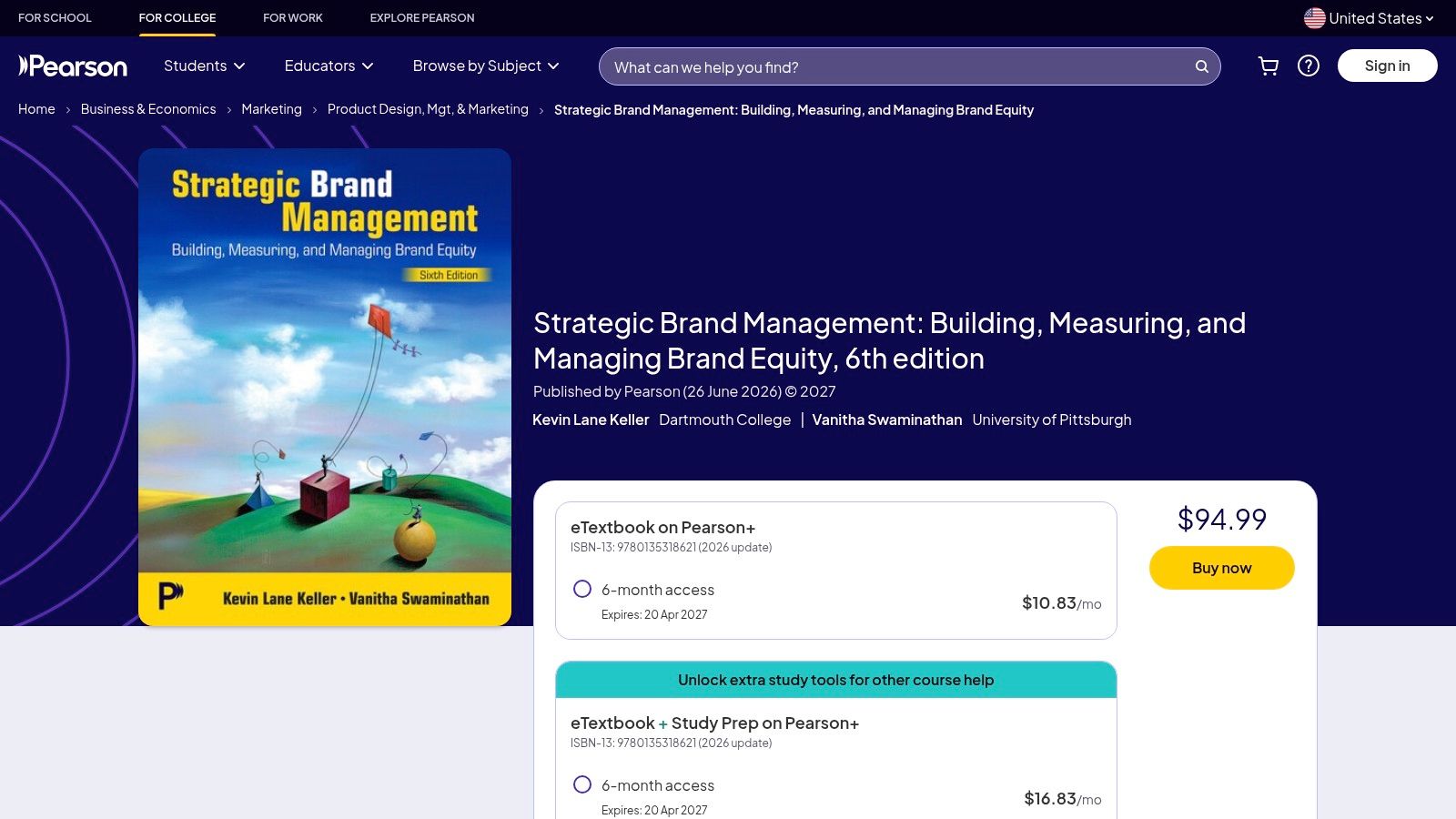Click 'eTextbook + Study Prep on Pearson+' heading
The height and width of the screenshot is (819, 1456).
point(714,723)
